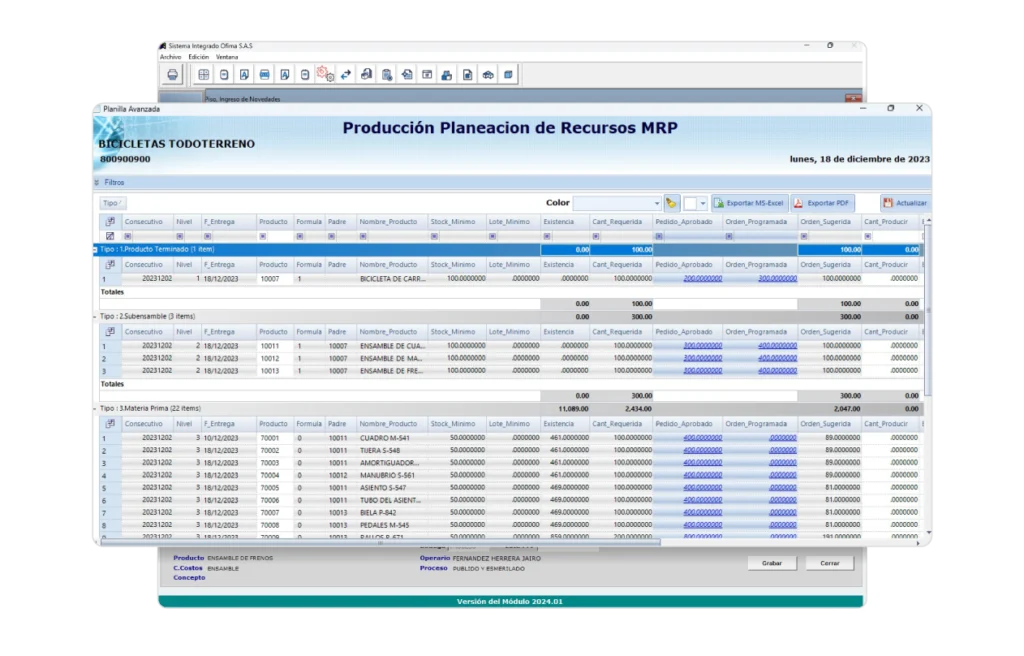This screenshot has width=1024, height=656.
Task: Select the TUBO DEL ASIENT... cell
Action: pyautogui.click(x=392, y=500)
